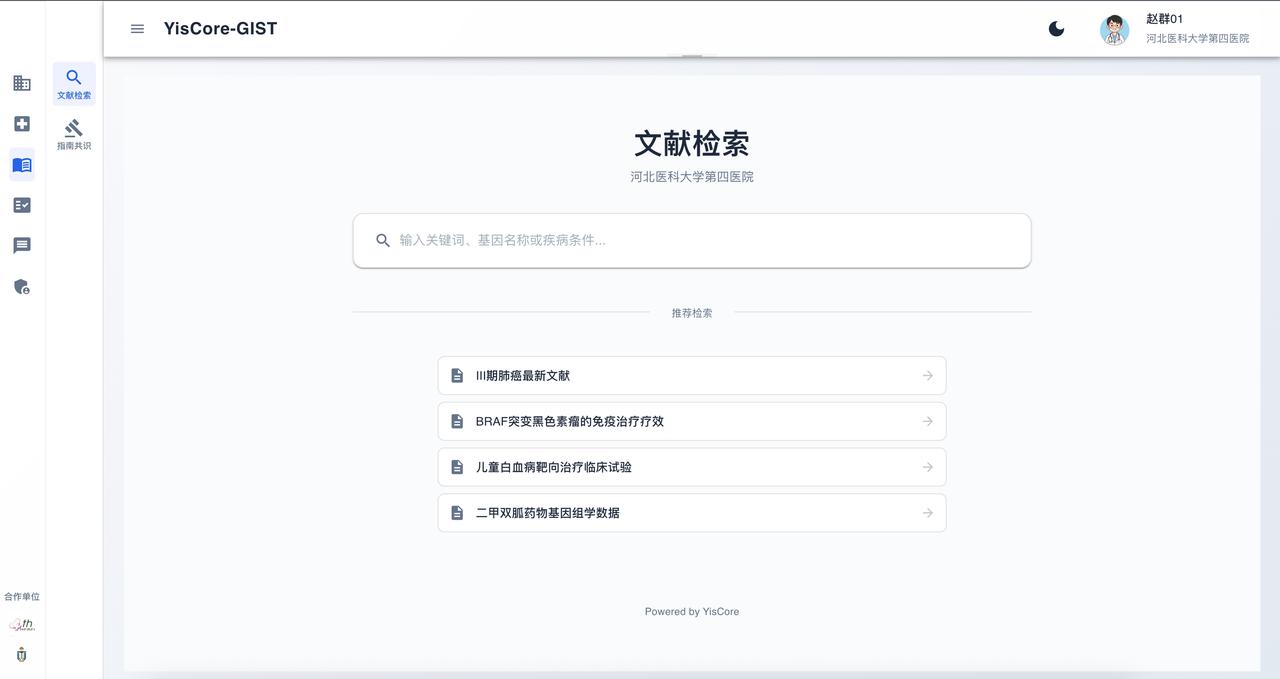Expand the 二甲双胍药物基因组学数据 suggestion arrow
1280x679 pixels.
pyautogui.click(x=926, y=512)
